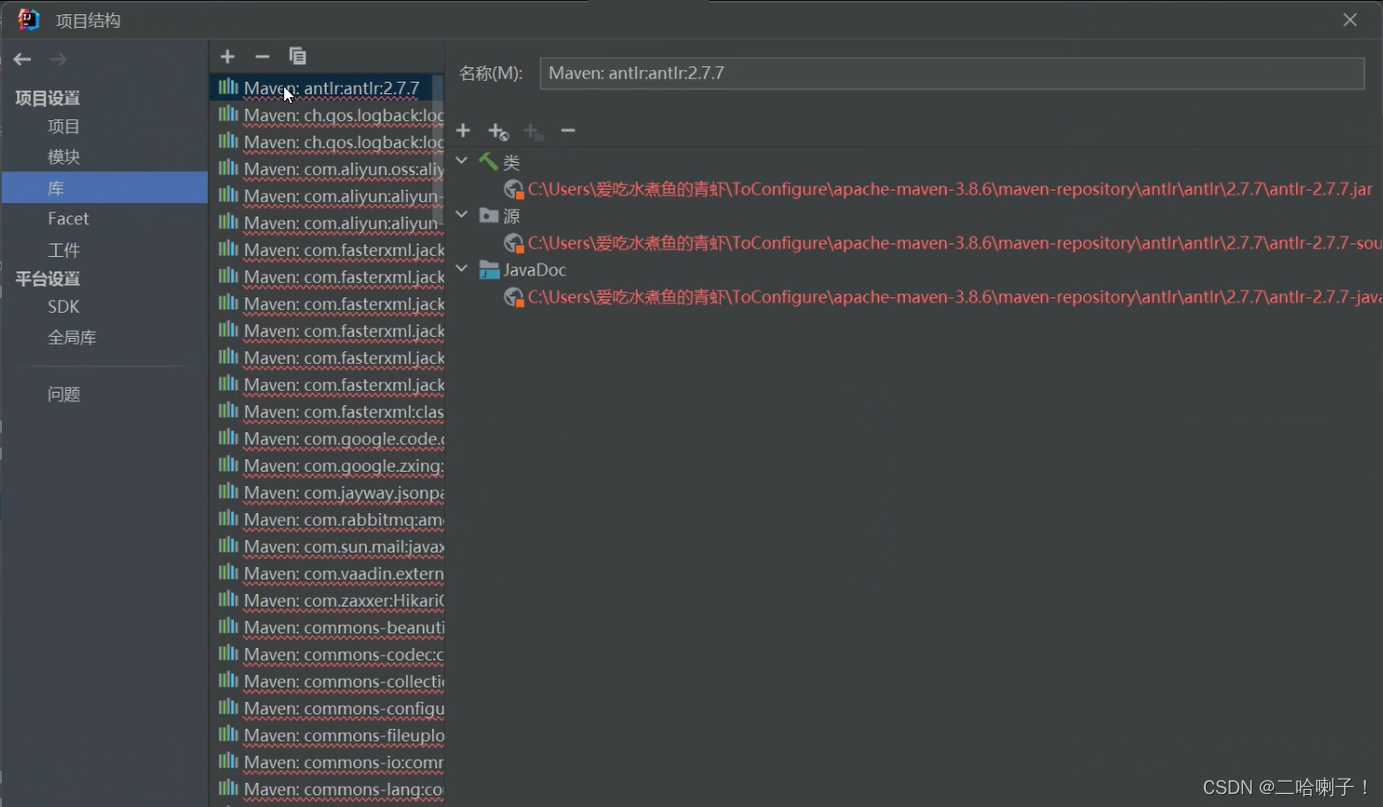1383x807 pixels.
Task: Click library icon of antlr:antlr:2.7.7
Action: [228, 87]
